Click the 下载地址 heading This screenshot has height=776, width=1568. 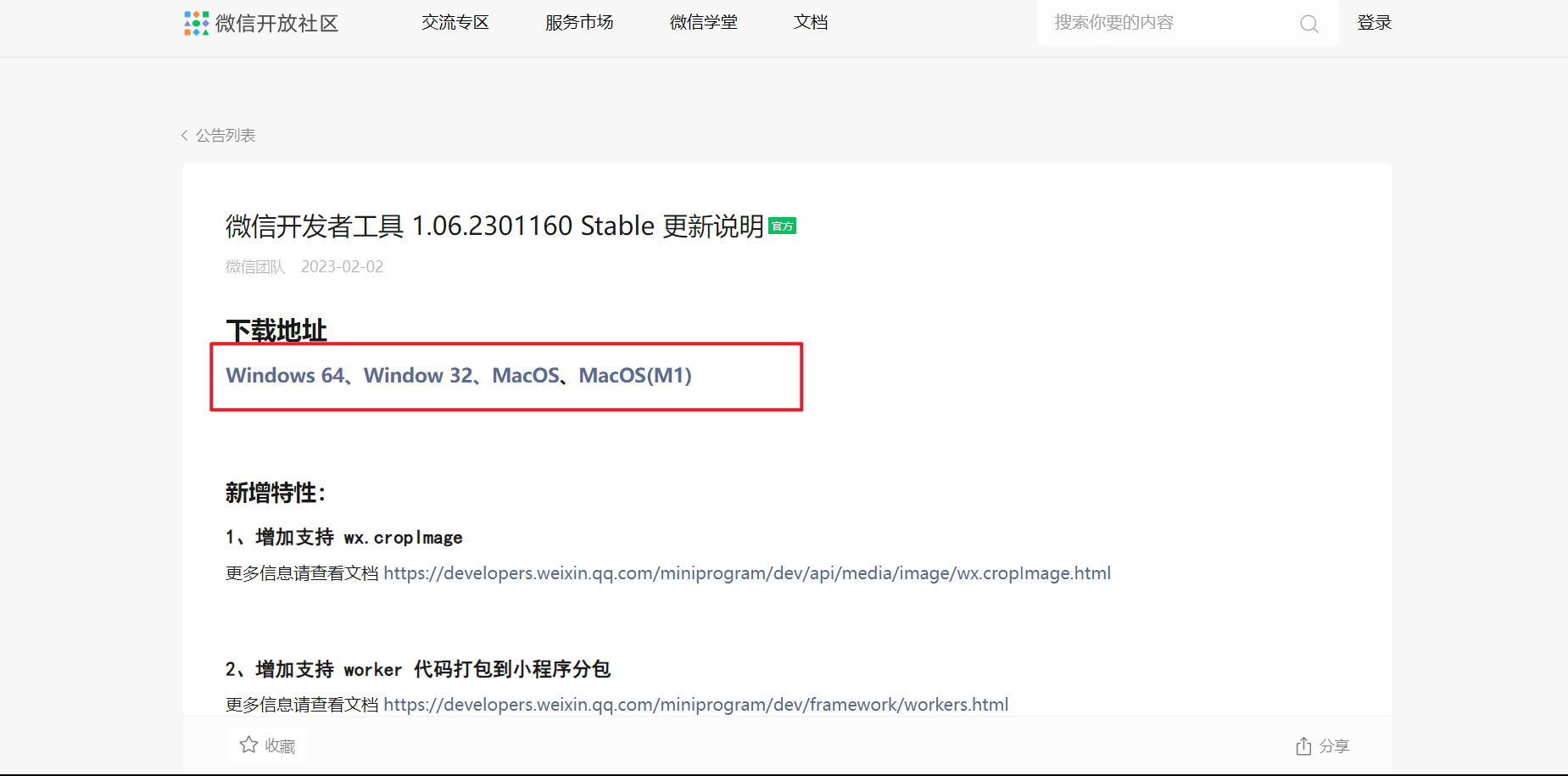click(276, 330)
